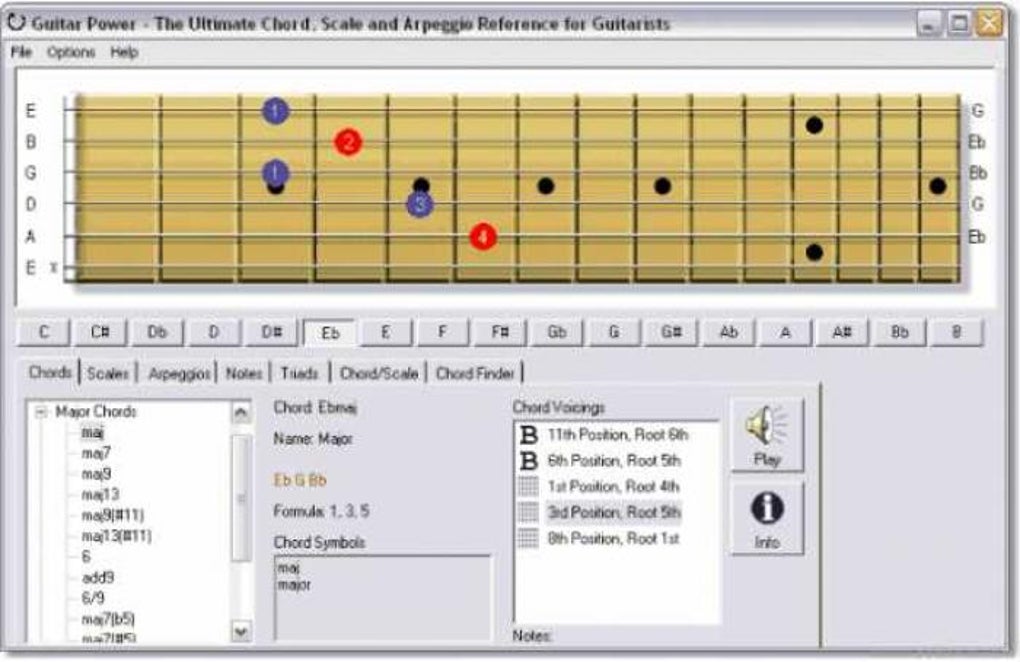
Task: Click the grid icon beside 3rd Position voicing
Action: pyautogui.click(x=528, y=512)
